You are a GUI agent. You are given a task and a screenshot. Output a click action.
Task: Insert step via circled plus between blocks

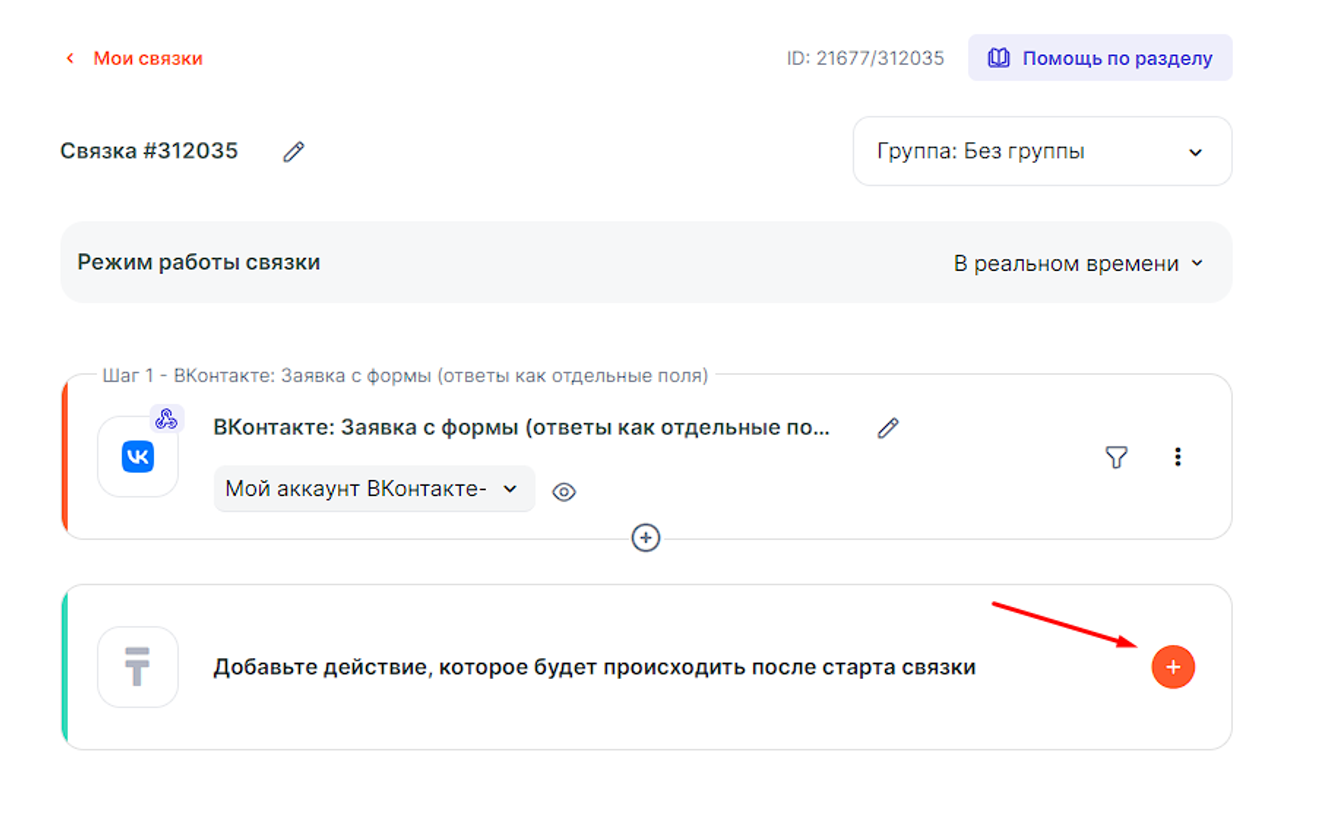click(x=646, y=538)
